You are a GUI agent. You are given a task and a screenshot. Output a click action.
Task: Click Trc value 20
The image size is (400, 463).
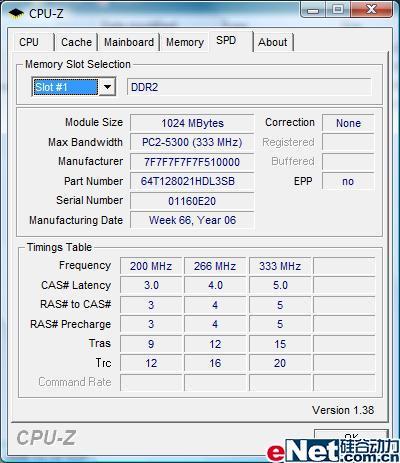(280, 363)
